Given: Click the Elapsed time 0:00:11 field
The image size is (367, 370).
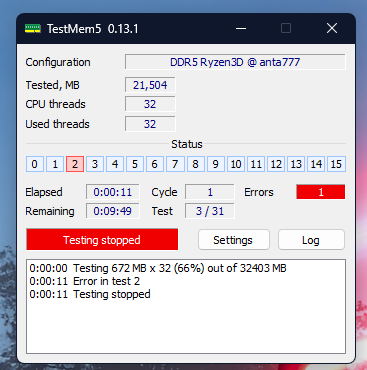Looking at the screenshot, I should pyautogui.click(x=113, y=192).
